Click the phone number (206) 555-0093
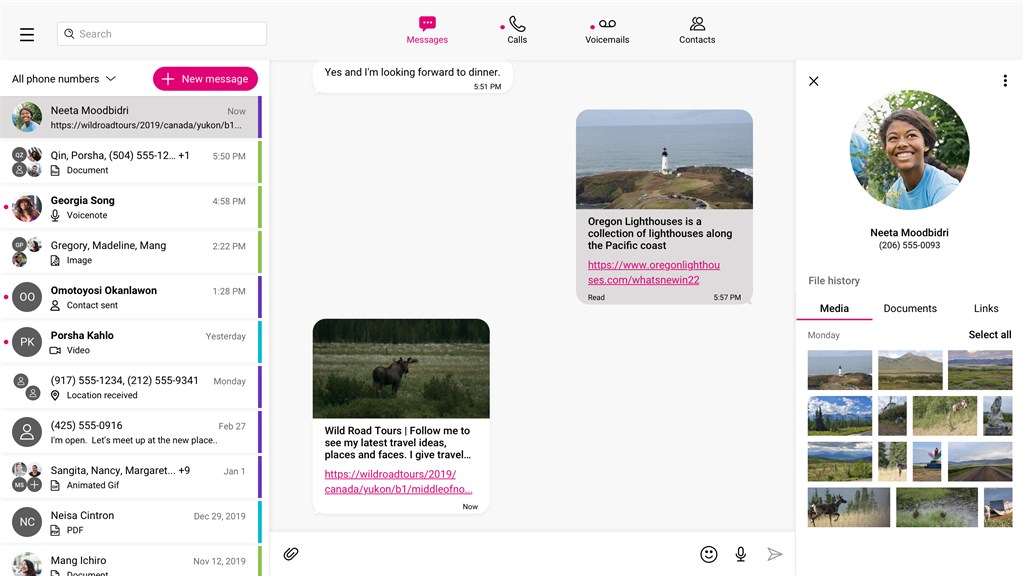 (x=909, y=246)
